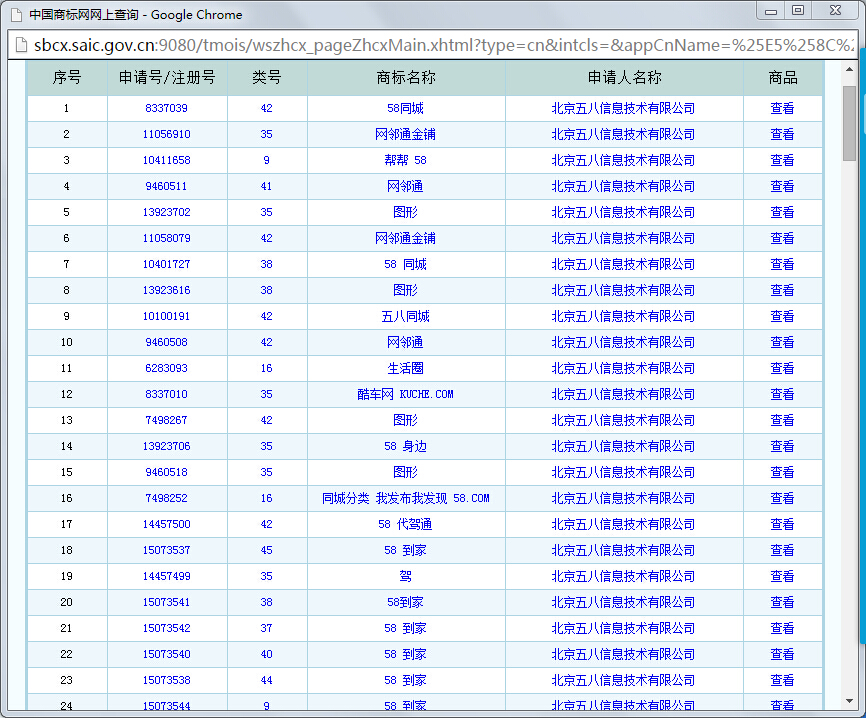
Task: Click trademark name 帮帮 58
Action: pos(405,160)
